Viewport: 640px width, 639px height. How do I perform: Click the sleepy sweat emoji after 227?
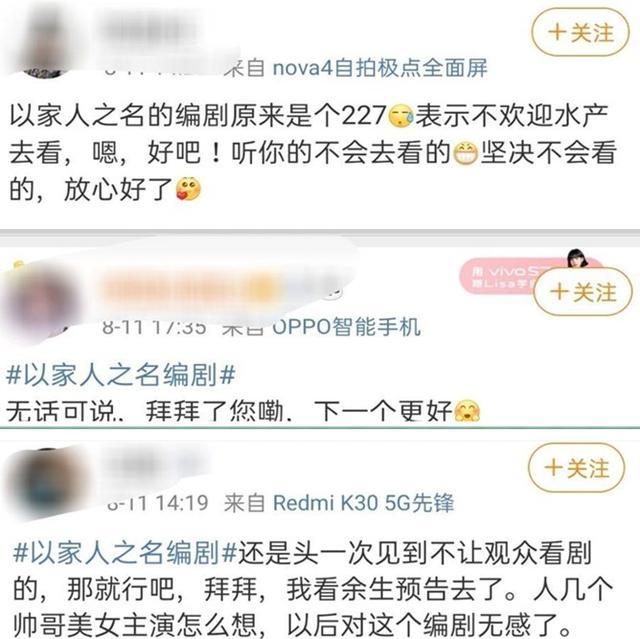[x=401, y=116]
